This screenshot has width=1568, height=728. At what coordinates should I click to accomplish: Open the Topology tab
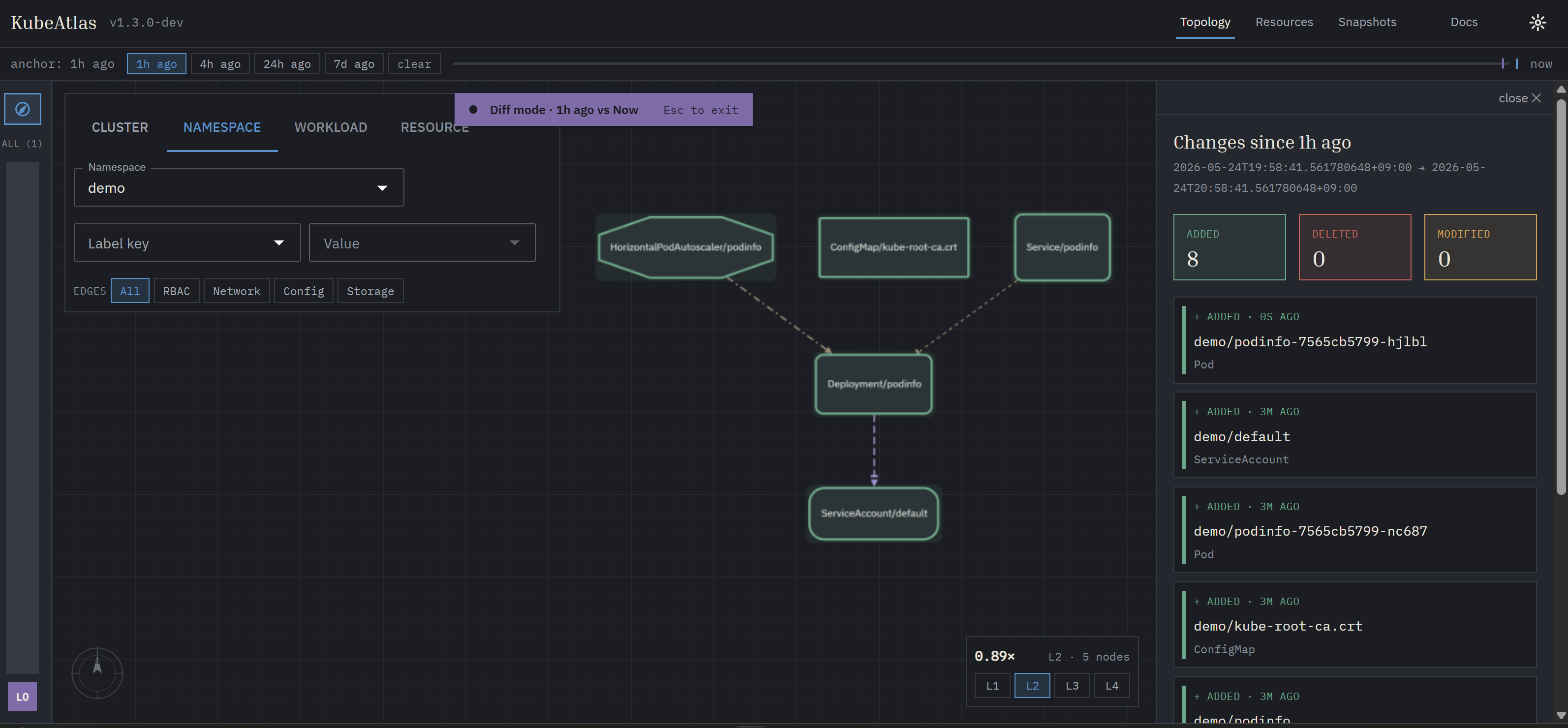pyautogui.click(x=1205, y=23)
